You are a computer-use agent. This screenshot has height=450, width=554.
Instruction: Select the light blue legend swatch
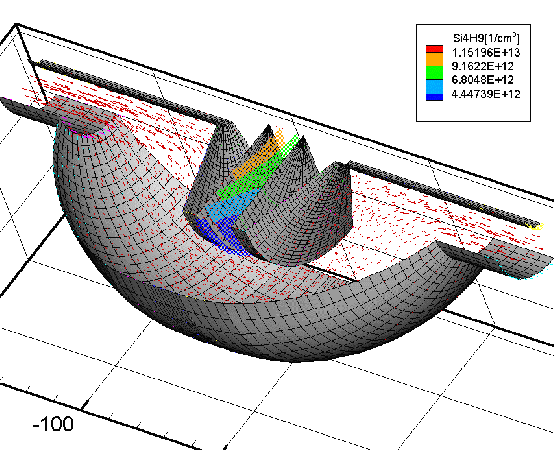[x=434, y=87]
